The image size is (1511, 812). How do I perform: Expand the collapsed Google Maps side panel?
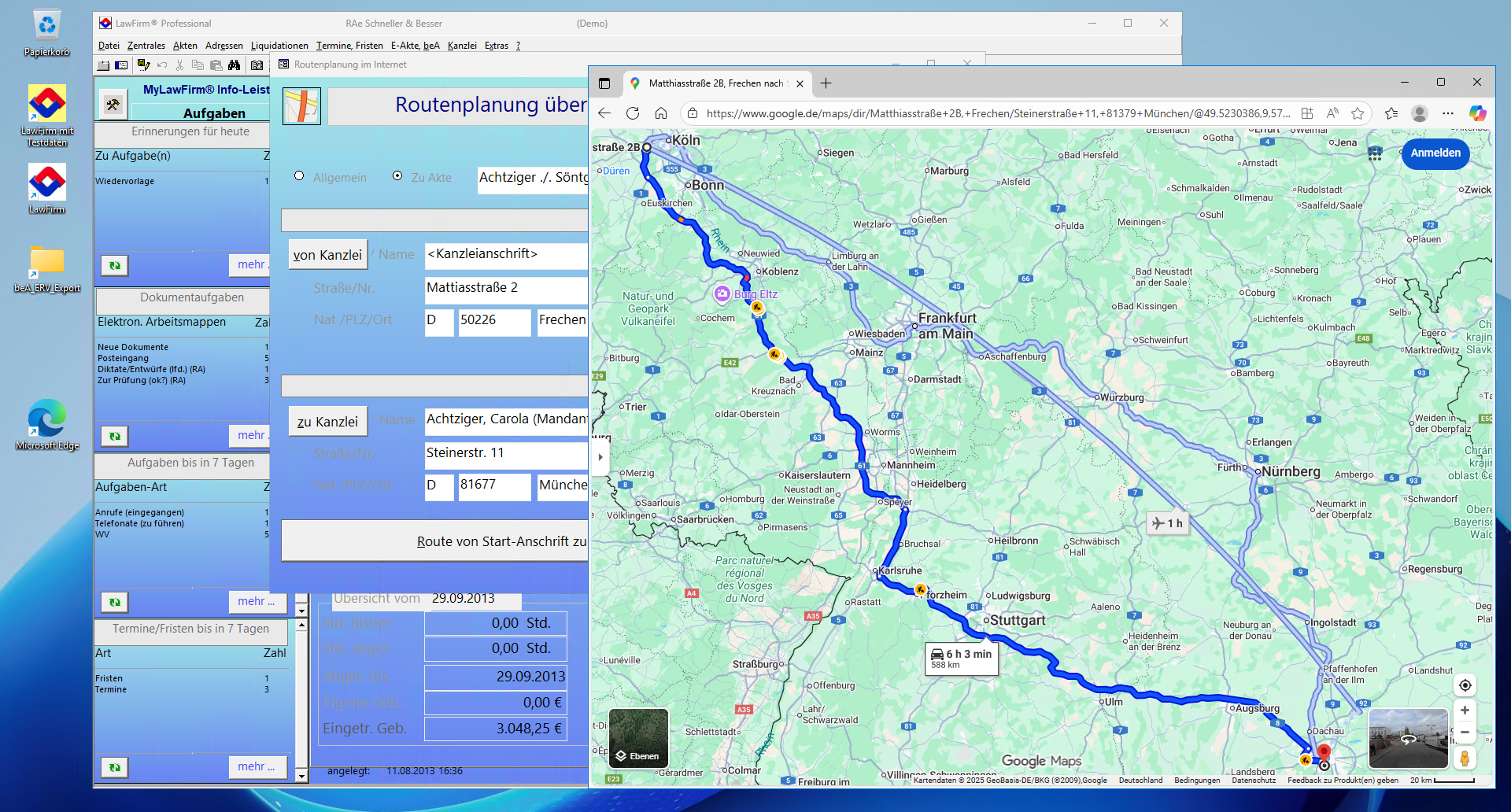click(600, 457)
